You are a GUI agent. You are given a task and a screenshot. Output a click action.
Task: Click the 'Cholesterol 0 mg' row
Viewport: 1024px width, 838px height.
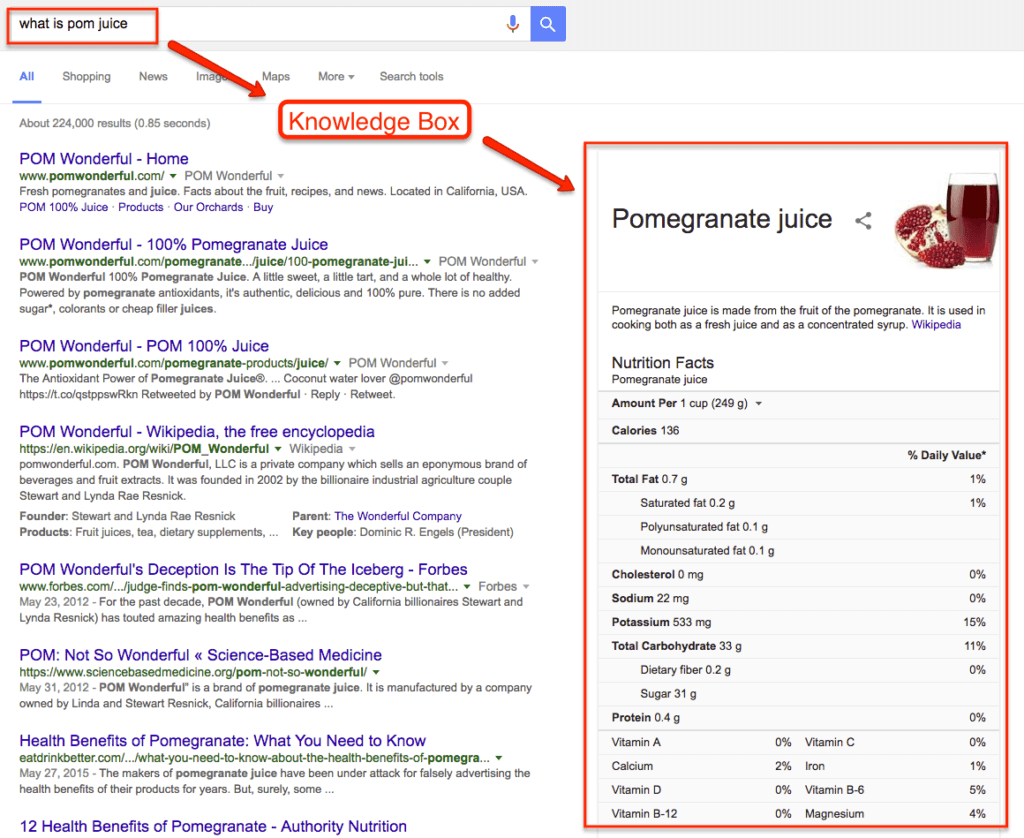point(799,575)
